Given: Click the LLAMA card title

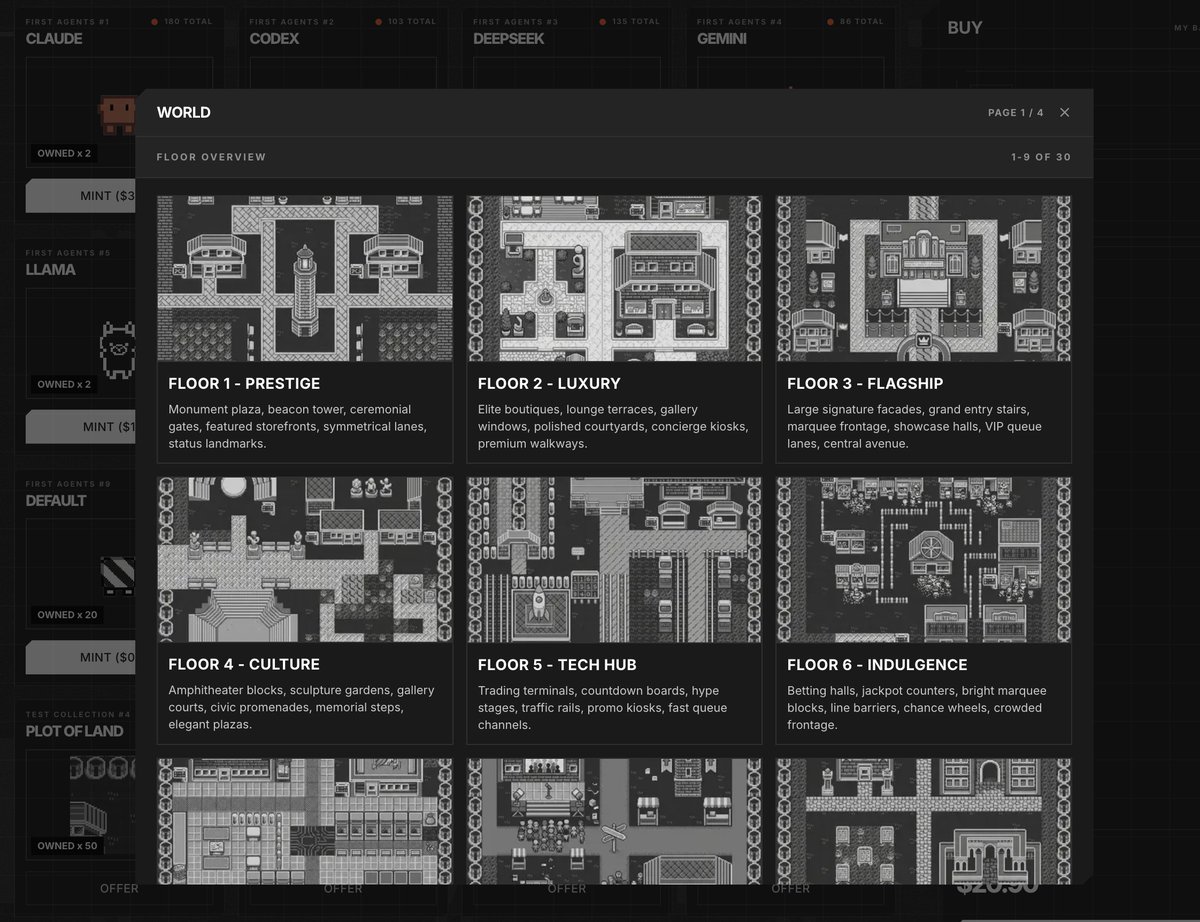Looking at the screenshot, I should tap(51, 269).
